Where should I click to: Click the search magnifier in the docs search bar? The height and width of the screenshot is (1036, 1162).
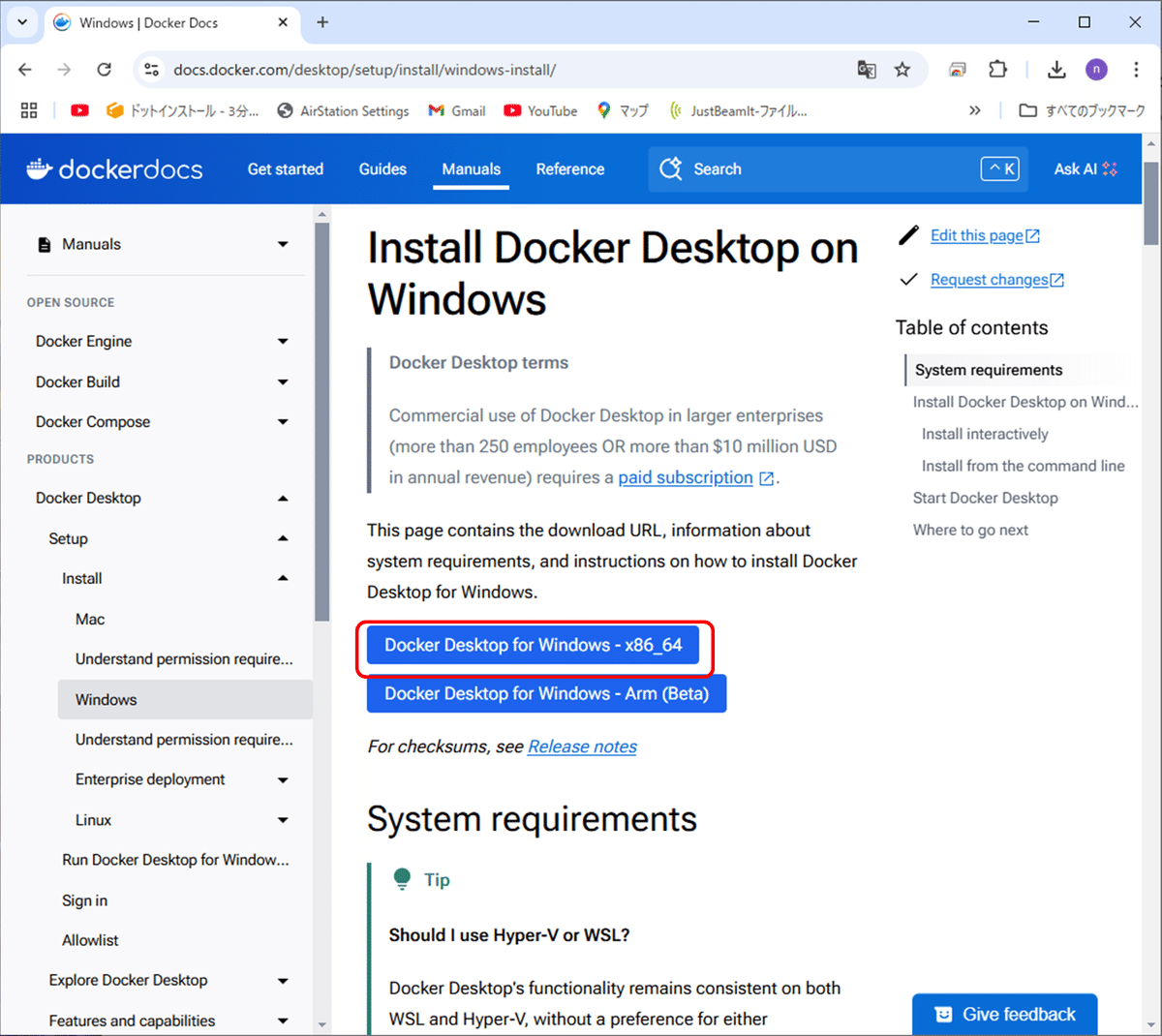click(670, 168)
